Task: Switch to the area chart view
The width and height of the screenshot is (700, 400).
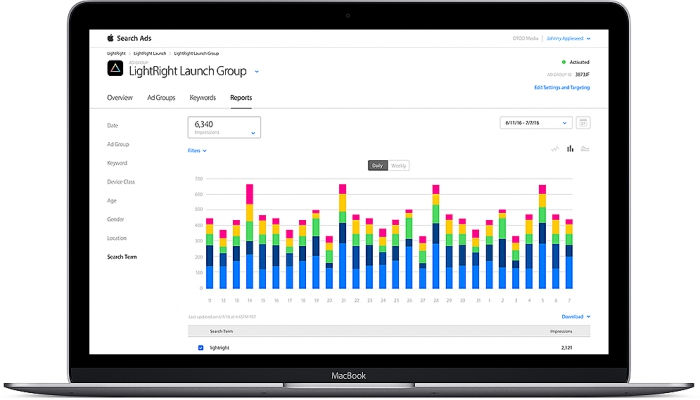Action: click(x=585, y=149)
